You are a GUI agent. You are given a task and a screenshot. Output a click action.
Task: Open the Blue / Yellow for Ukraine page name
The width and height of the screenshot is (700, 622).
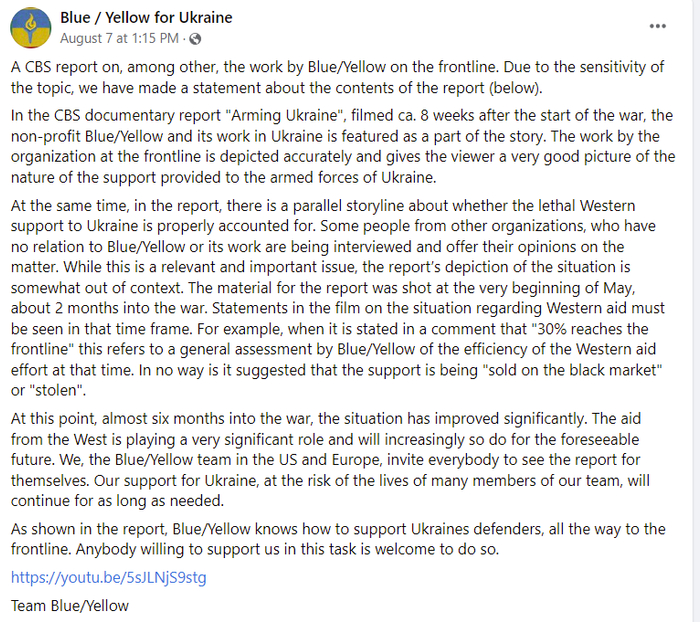pyautogui.click(x=146, y=18)
